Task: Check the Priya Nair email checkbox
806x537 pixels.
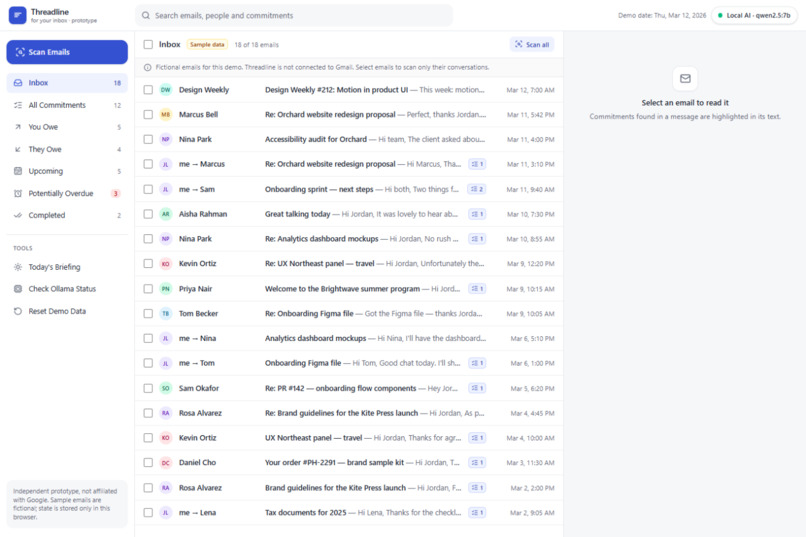Action: (x=148, y=289)
